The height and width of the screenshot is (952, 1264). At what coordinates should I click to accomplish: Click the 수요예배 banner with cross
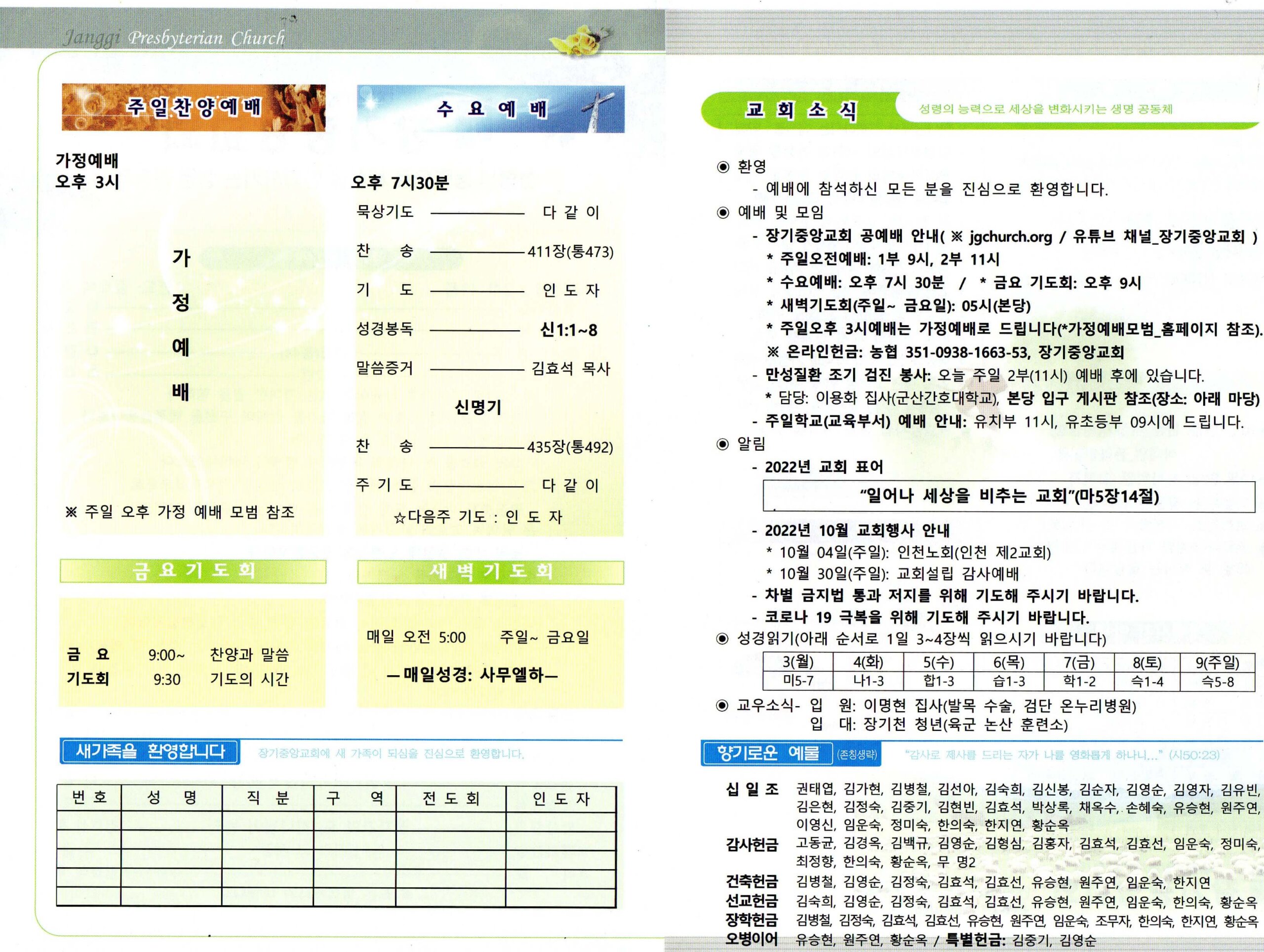pos(490,109)
